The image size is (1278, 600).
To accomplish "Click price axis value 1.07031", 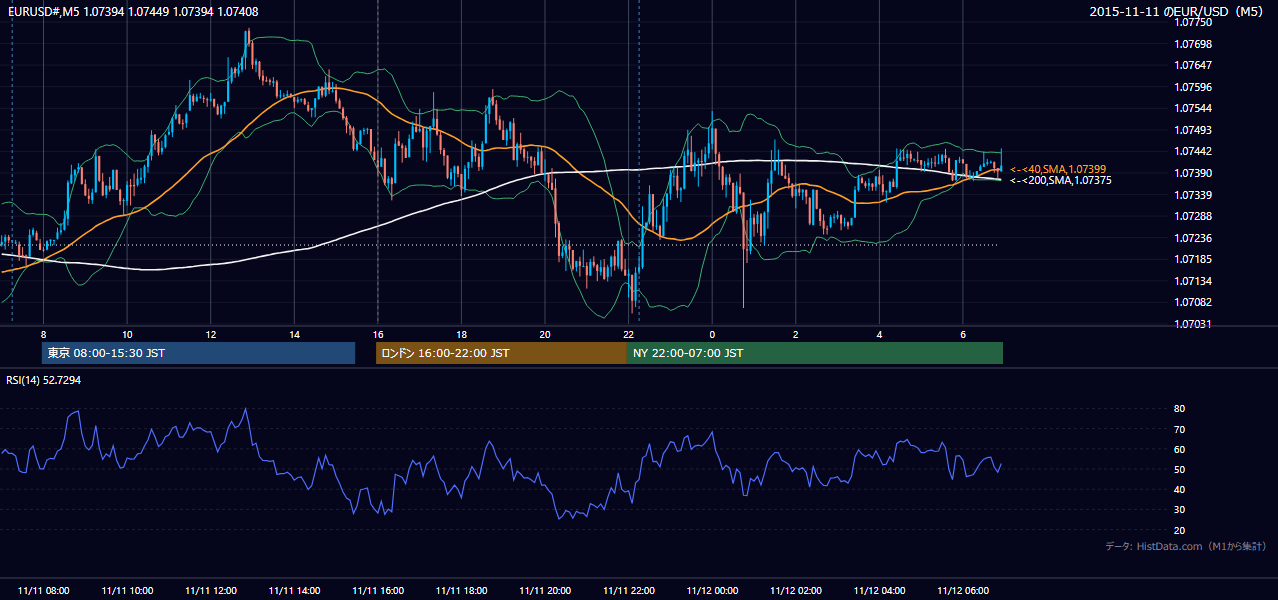I will tap(1195, 324).
